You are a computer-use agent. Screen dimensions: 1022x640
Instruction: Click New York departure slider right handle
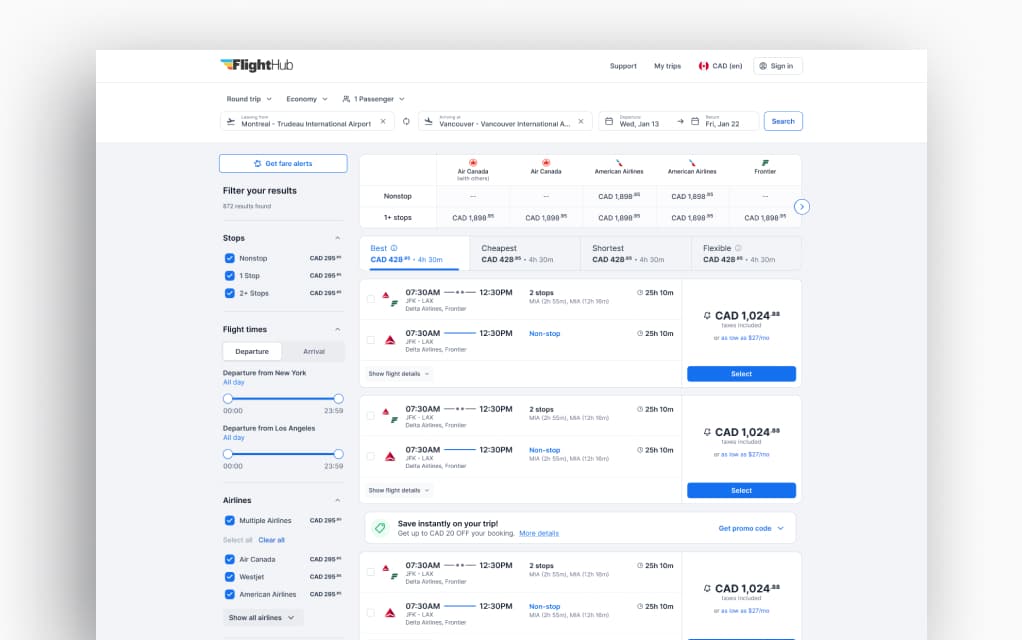338,398
